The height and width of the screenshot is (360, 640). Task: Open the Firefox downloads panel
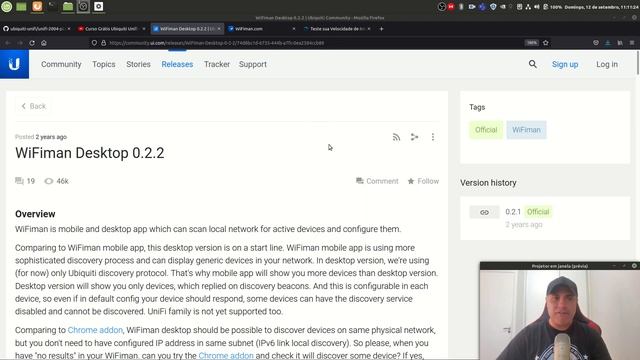(608, 43)
